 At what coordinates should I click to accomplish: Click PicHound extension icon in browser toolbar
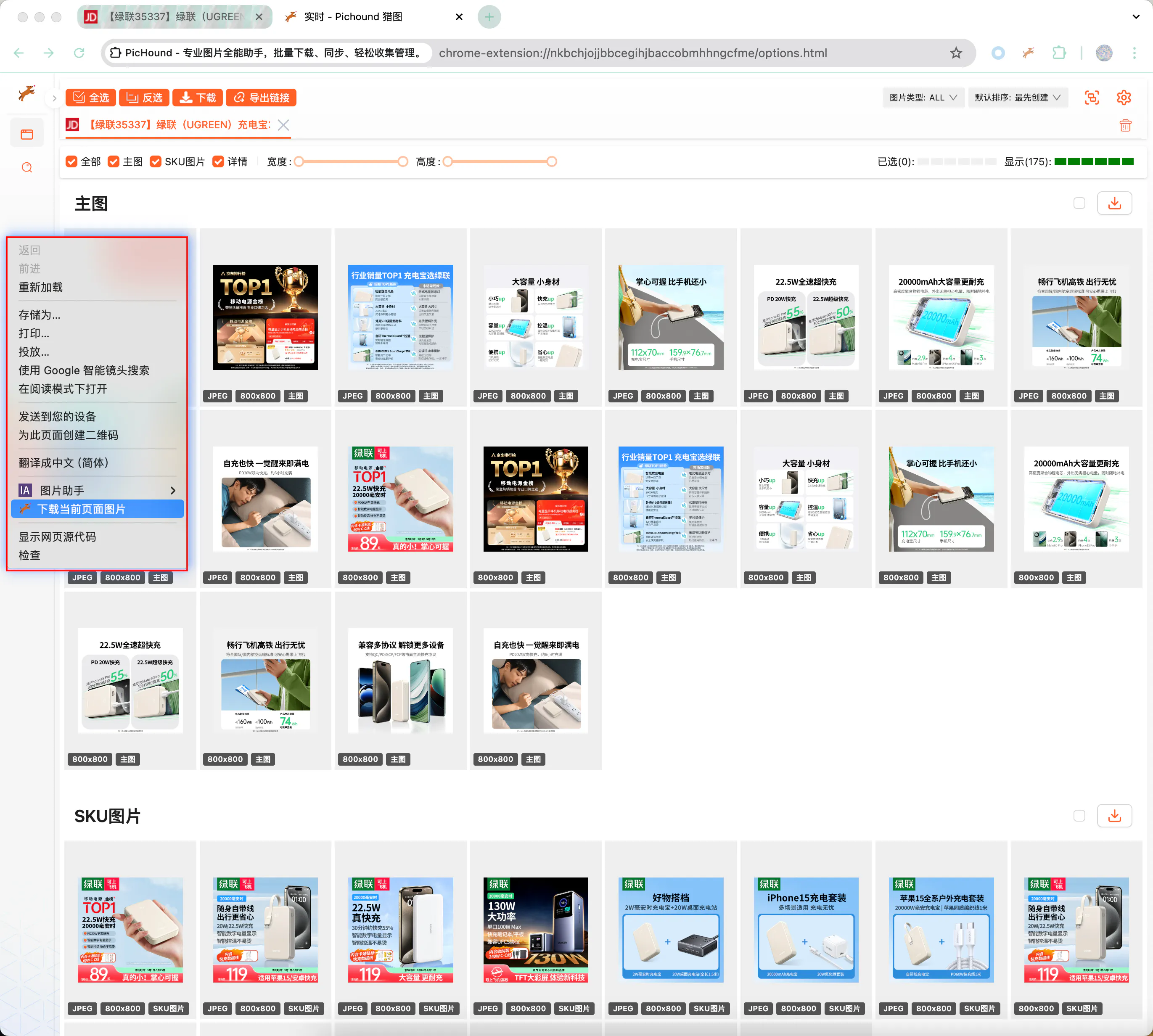[1028, 53]
